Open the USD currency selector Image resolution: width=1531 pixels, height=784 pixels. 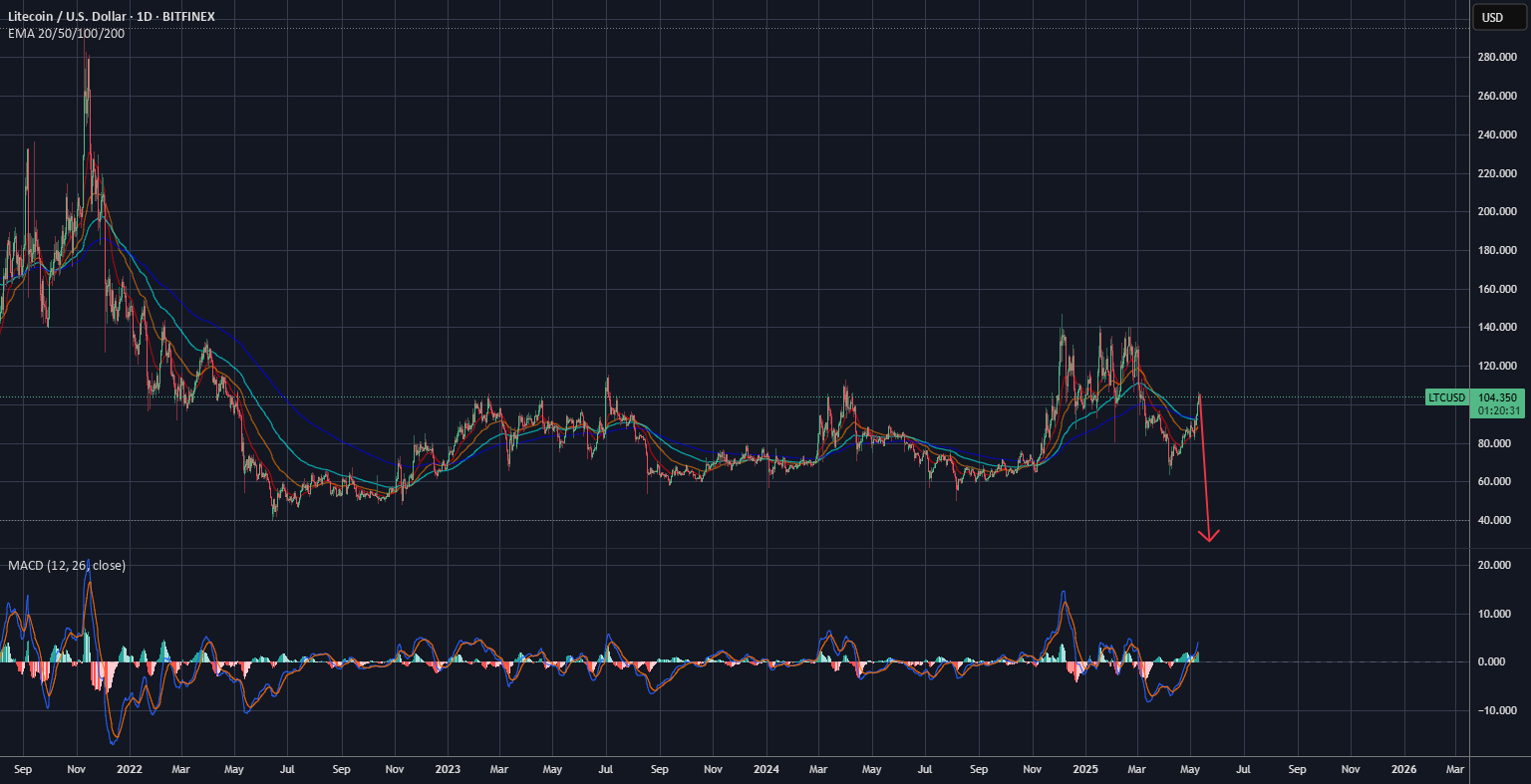tap(1492, 17)
